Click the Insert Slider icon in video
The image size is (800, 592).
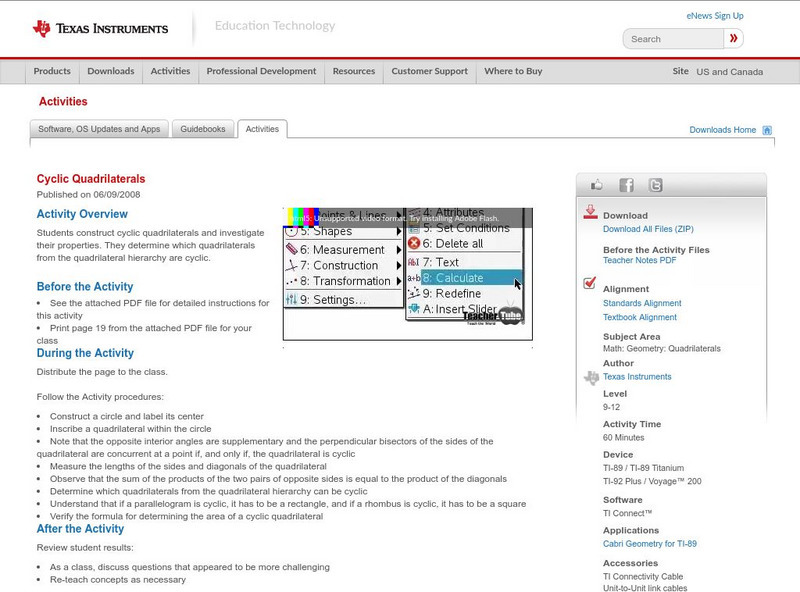[414, 309]
